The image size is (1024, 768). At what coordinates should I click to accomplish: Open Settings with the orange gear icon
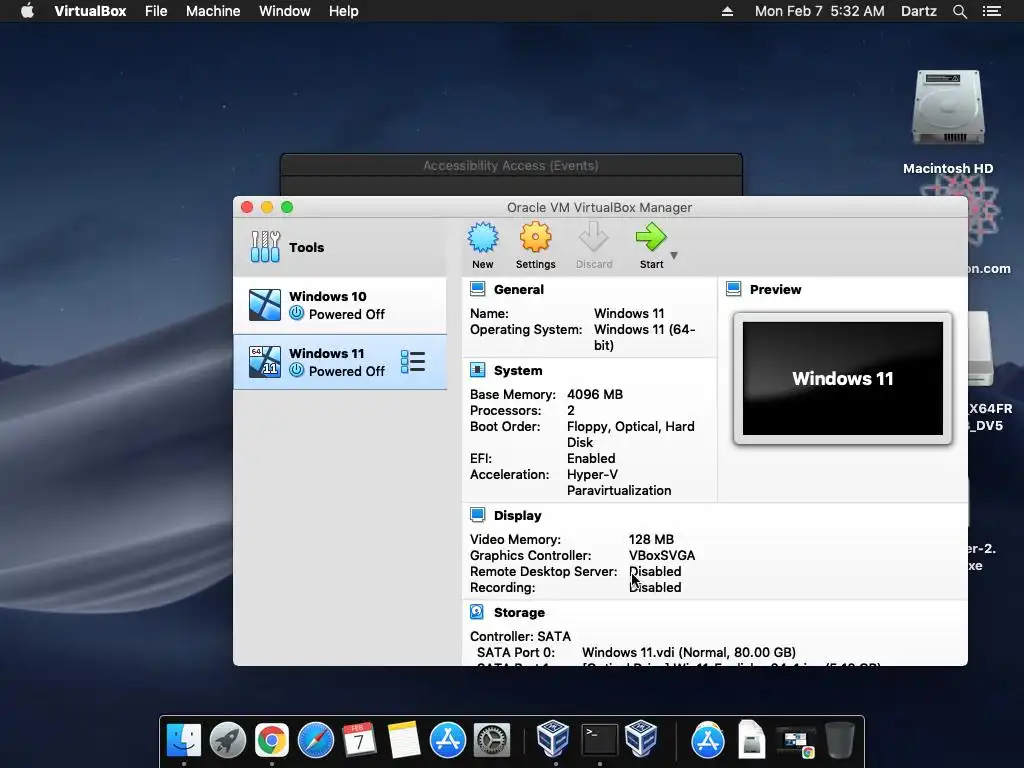click(x=536, y=238)
